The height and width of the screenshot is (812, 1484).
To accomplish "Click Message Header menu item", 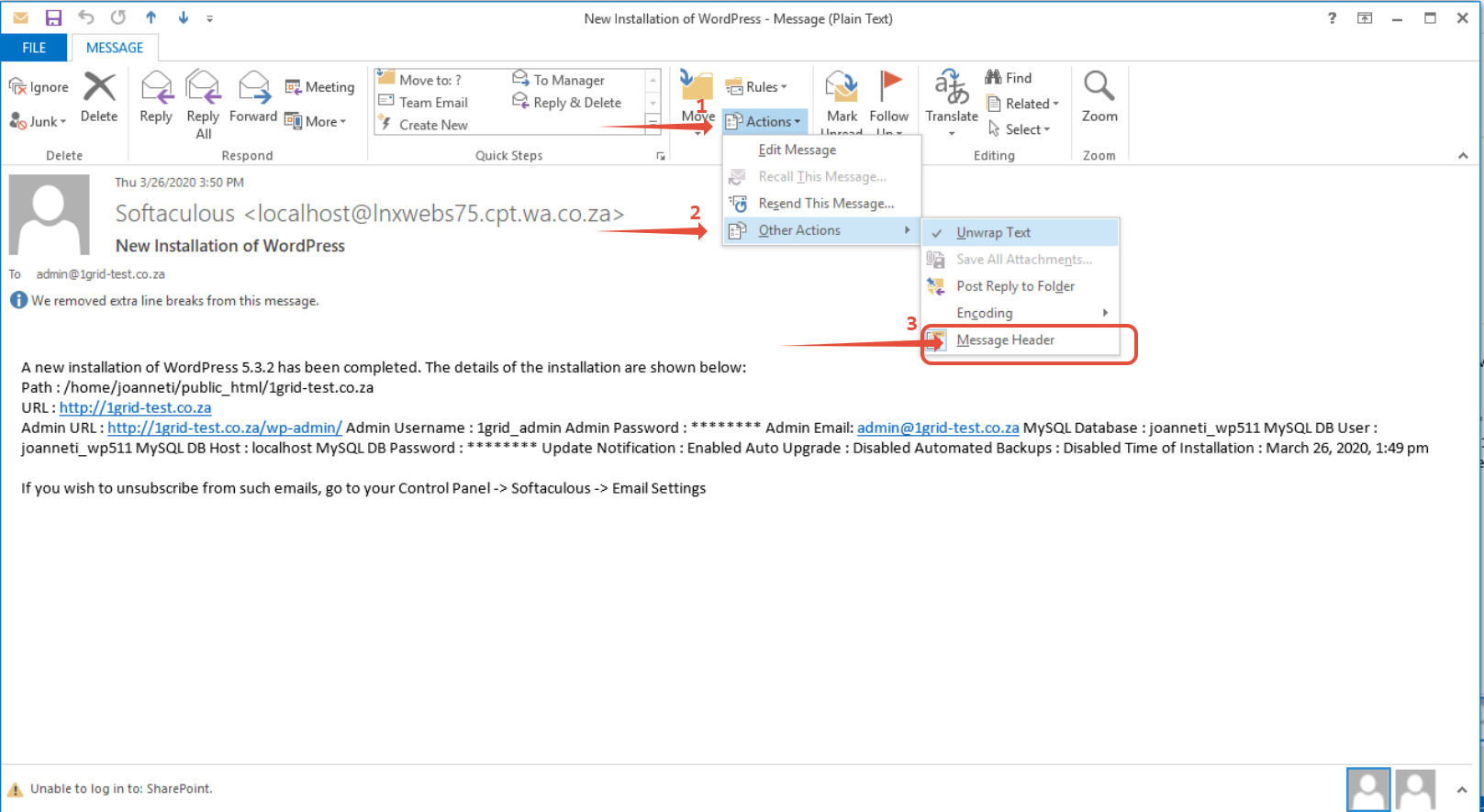I will click(x=1021, y=339).
